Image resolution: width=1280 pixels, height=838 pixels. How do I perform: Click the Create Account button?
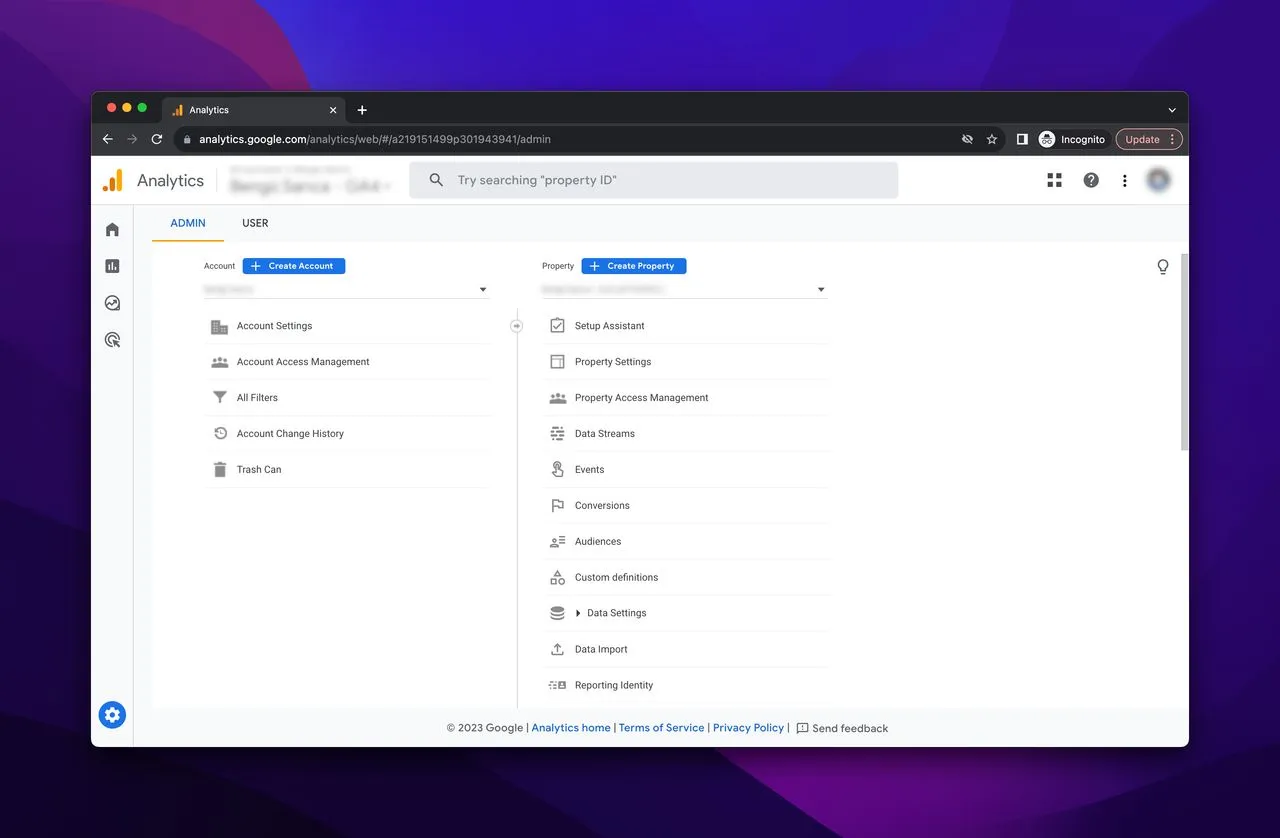pyautogui.click(x=294, y=266)
